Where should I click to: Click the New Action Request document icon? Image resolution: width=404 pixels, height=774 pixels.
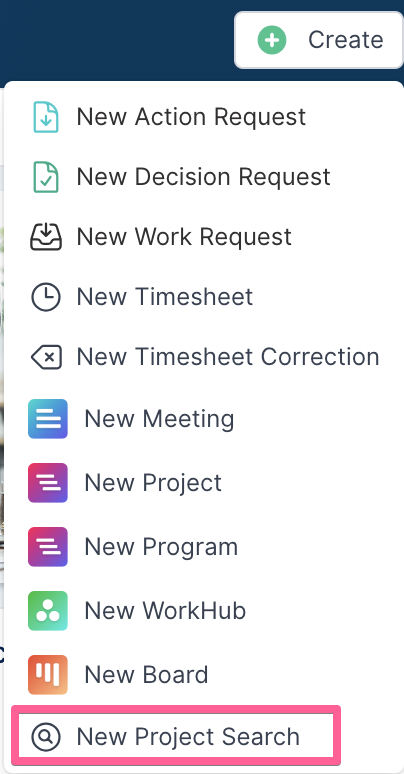click(46, 117)
